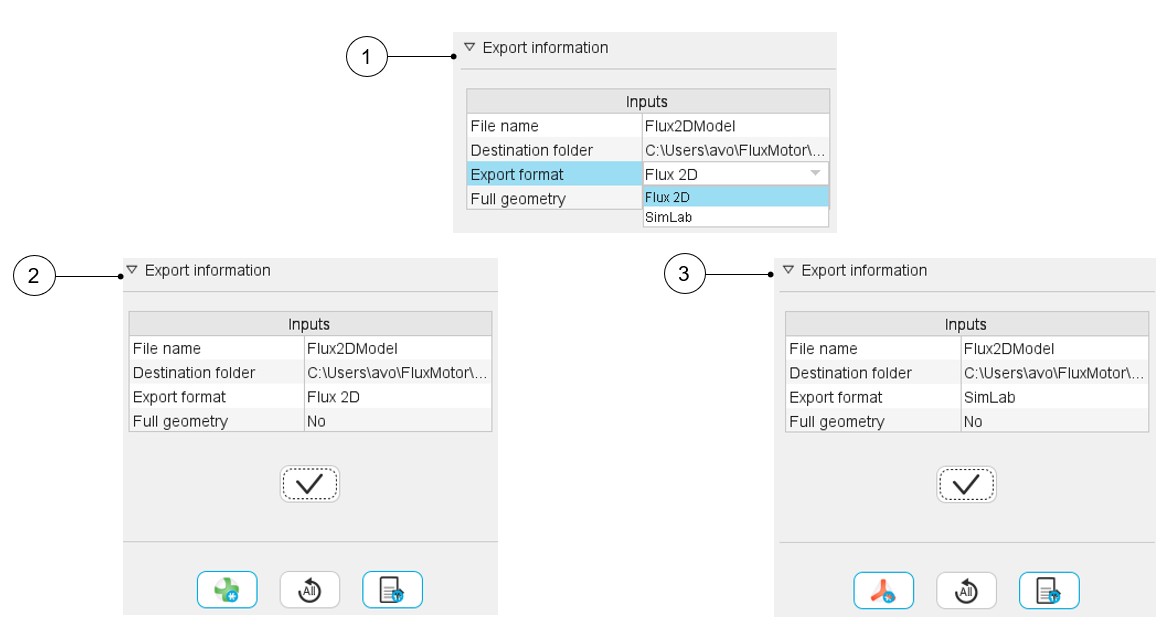Click the Export format value showing SimLab
The image size is (1171, 631).
1054,397
